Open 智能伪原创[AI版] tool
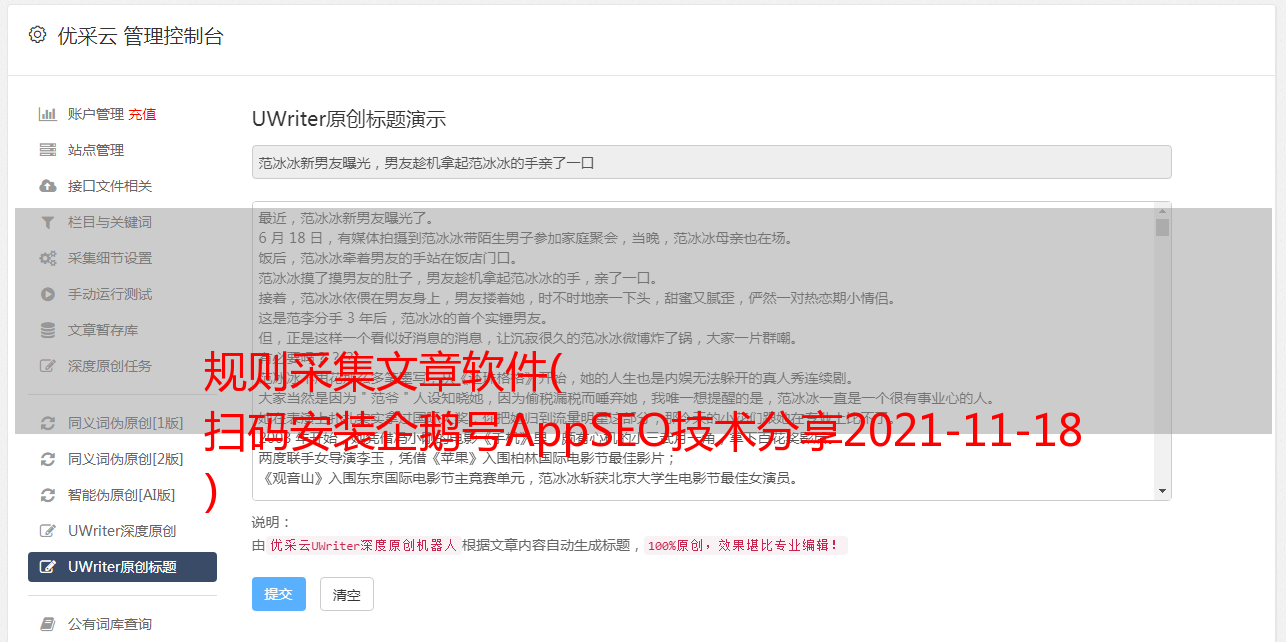 click(x=122, y=495)
